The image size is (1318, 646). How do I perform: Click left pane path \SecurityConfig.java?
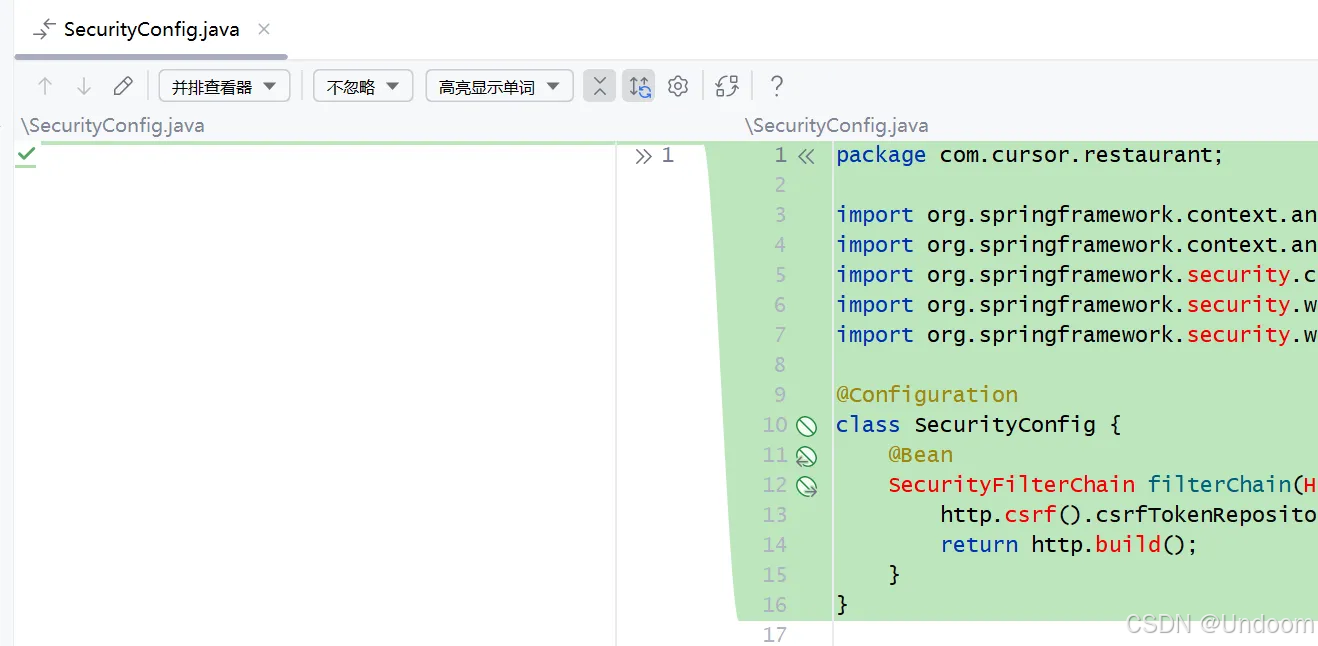point(113,125)
